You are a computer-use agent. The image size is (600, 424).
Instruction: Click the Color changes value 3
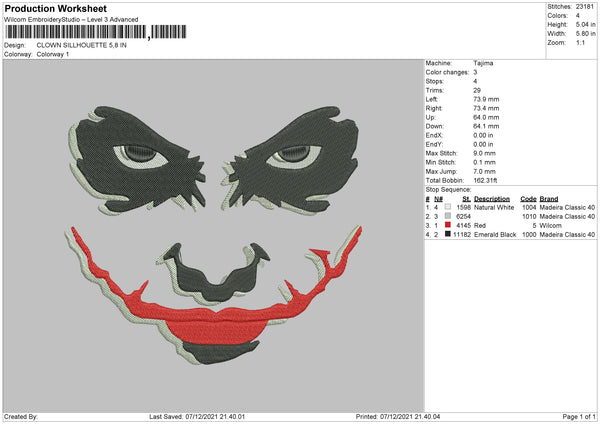(x=475, y=72)
